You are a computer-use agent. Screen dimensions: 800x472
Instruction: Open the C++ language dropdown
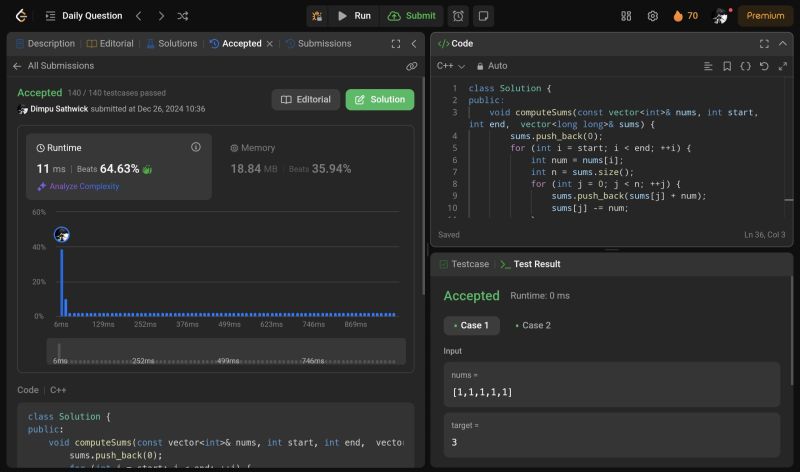[451, 66]
